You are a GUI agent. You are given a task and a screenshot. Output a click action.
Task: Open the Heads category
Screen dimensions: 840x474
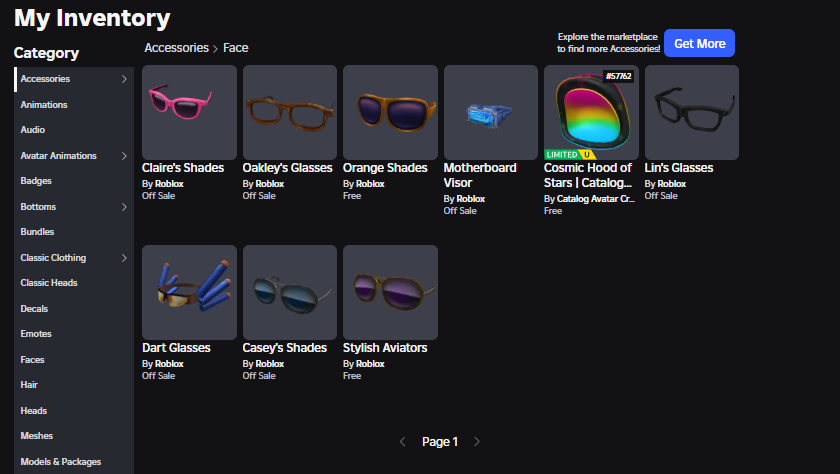pos(34,411)
